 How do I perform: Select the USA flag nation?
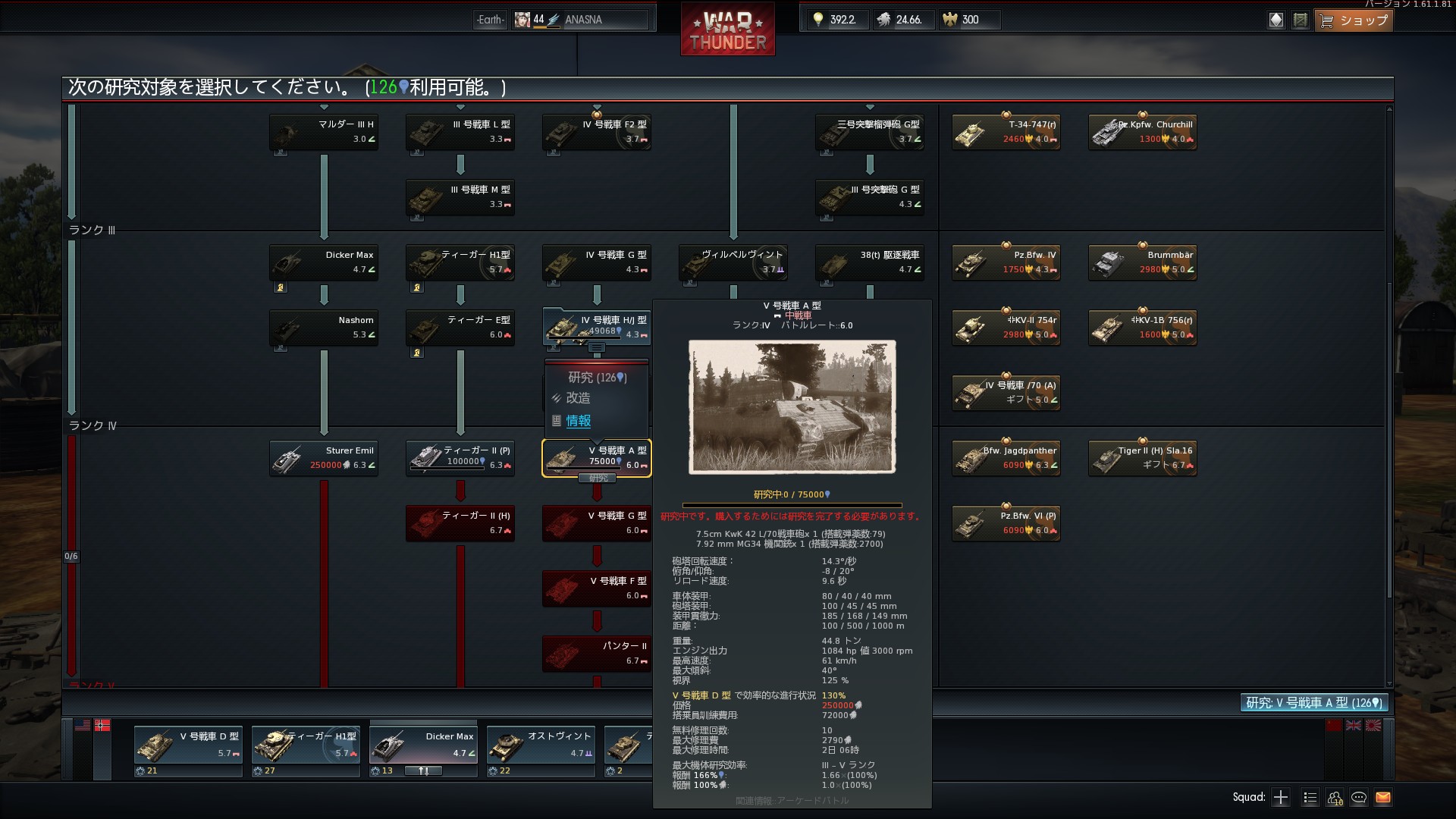83,725
